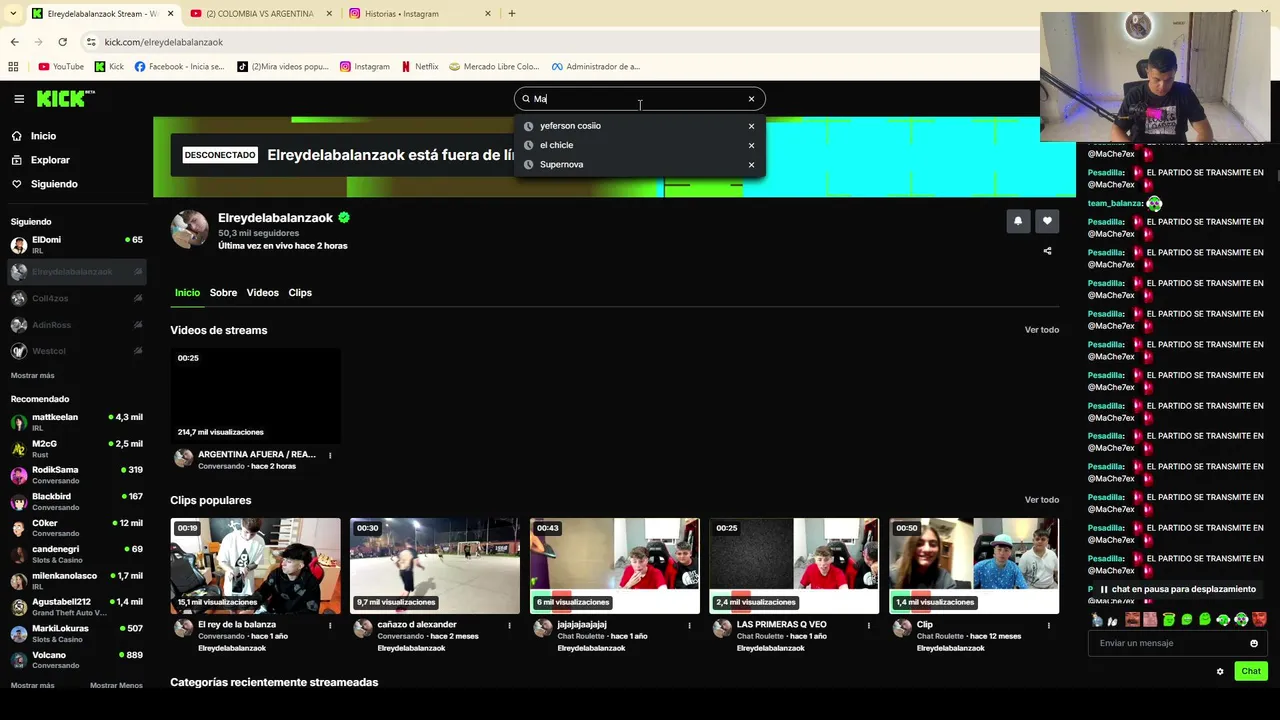Open Volcano recommended channel
Screen dimensions: 1280x720
(76, 660)
